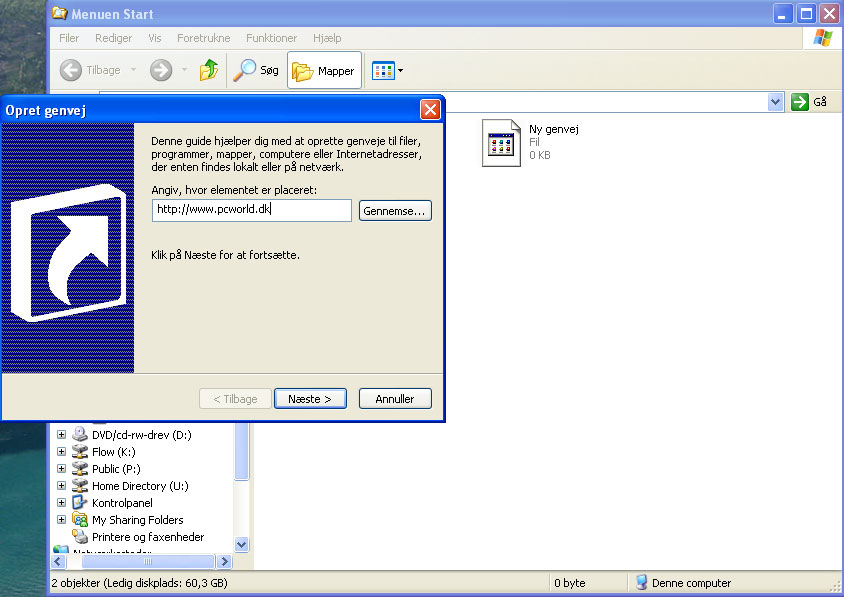The image size is (844, 597).
Task: Expand the Home Directory (U:) node
Action: pyautogui.click(x=61, y=486)
